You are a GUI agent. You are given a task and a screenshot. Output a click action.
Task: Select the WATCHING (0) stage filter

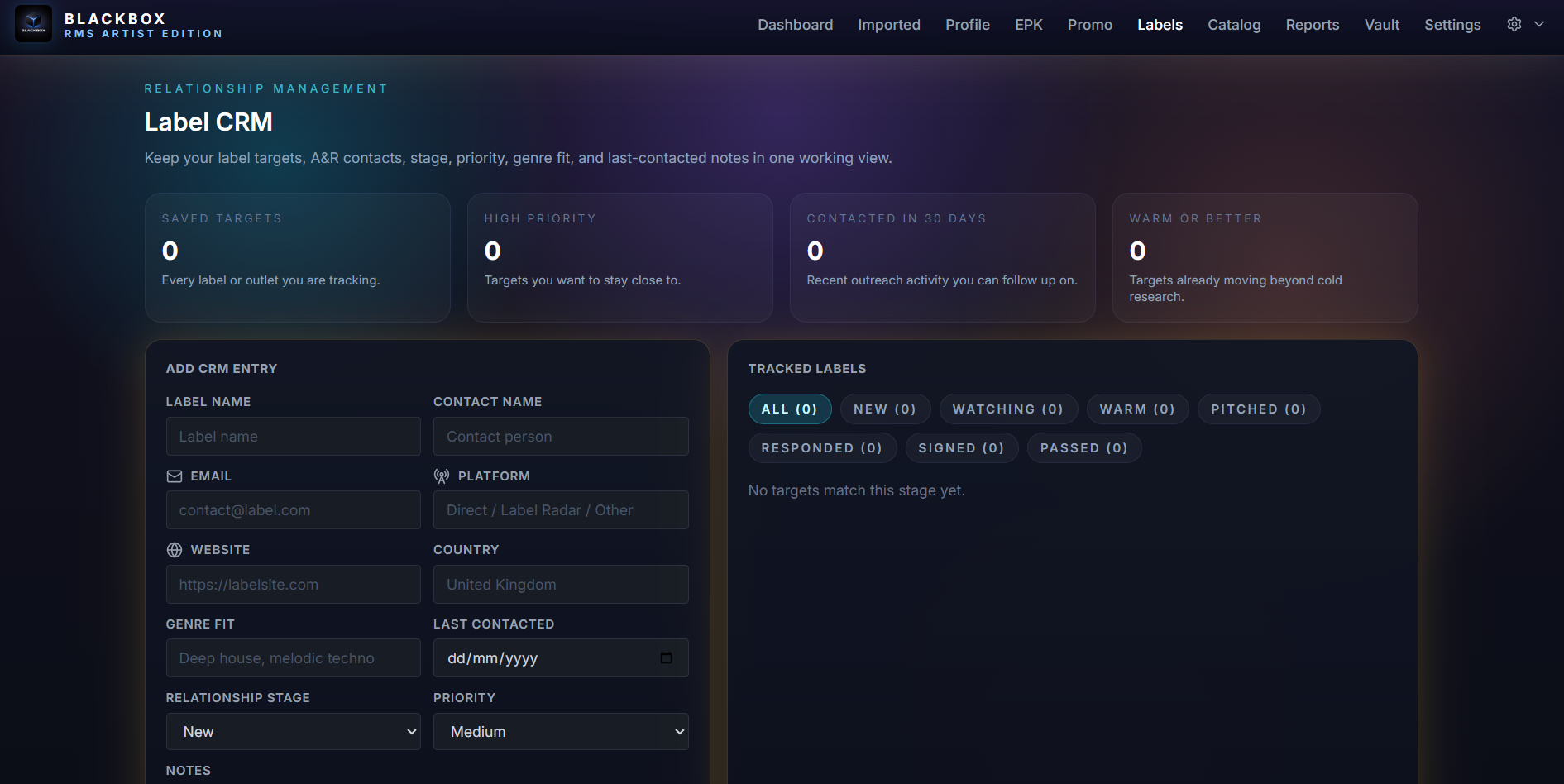coord(1008,409)
